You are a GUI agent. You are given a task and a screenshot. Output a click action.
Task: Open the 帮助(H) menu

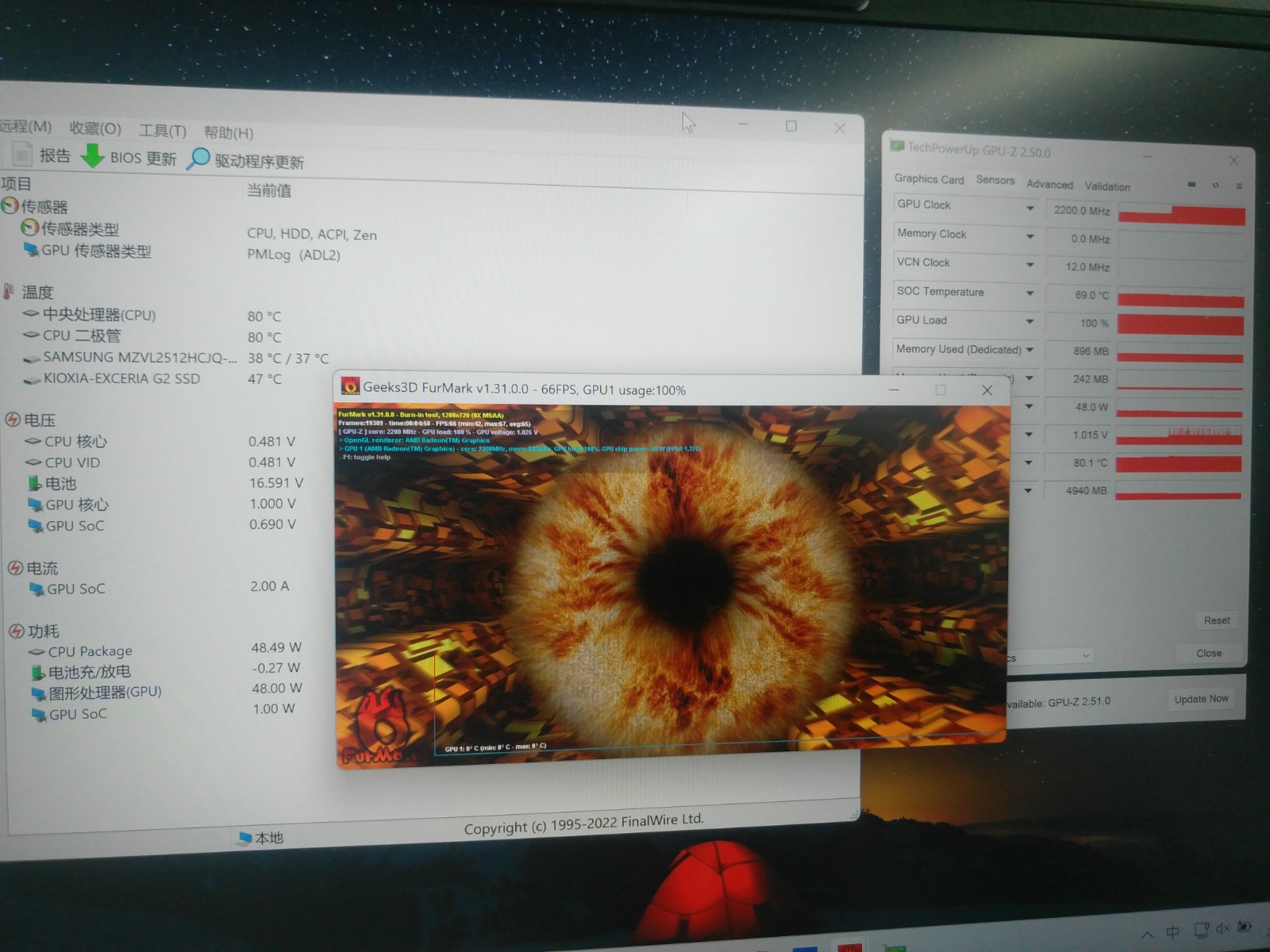click(x=229, y=132)
